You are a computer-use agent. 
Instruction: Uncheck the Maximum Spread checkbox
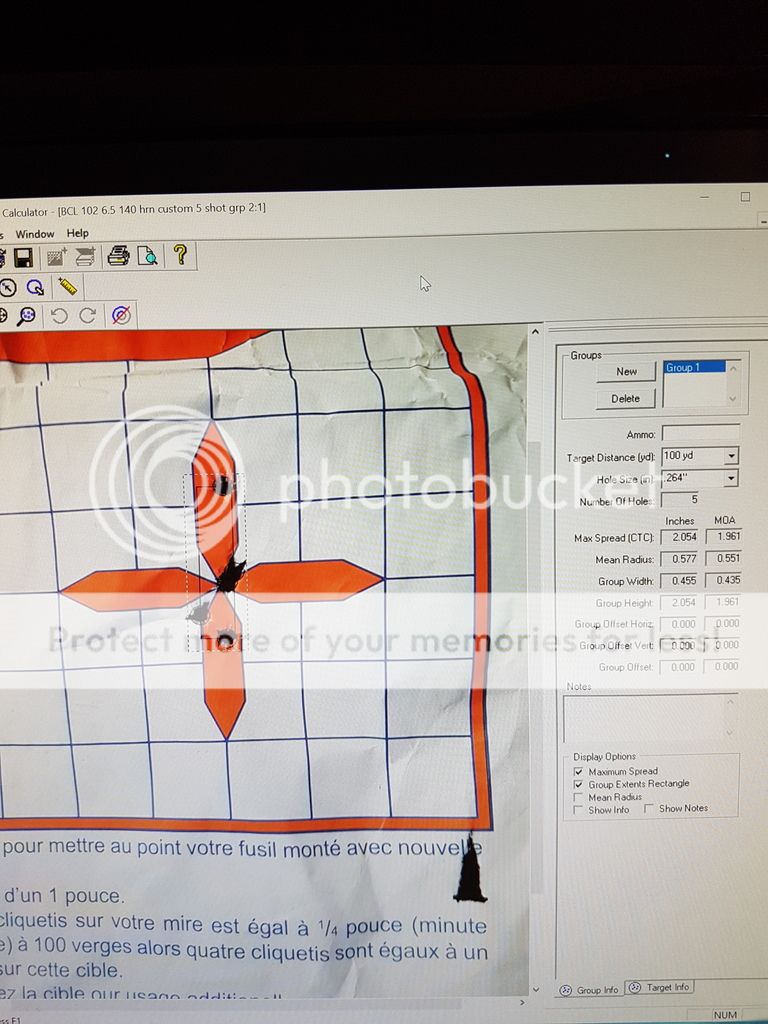point(579,772)
